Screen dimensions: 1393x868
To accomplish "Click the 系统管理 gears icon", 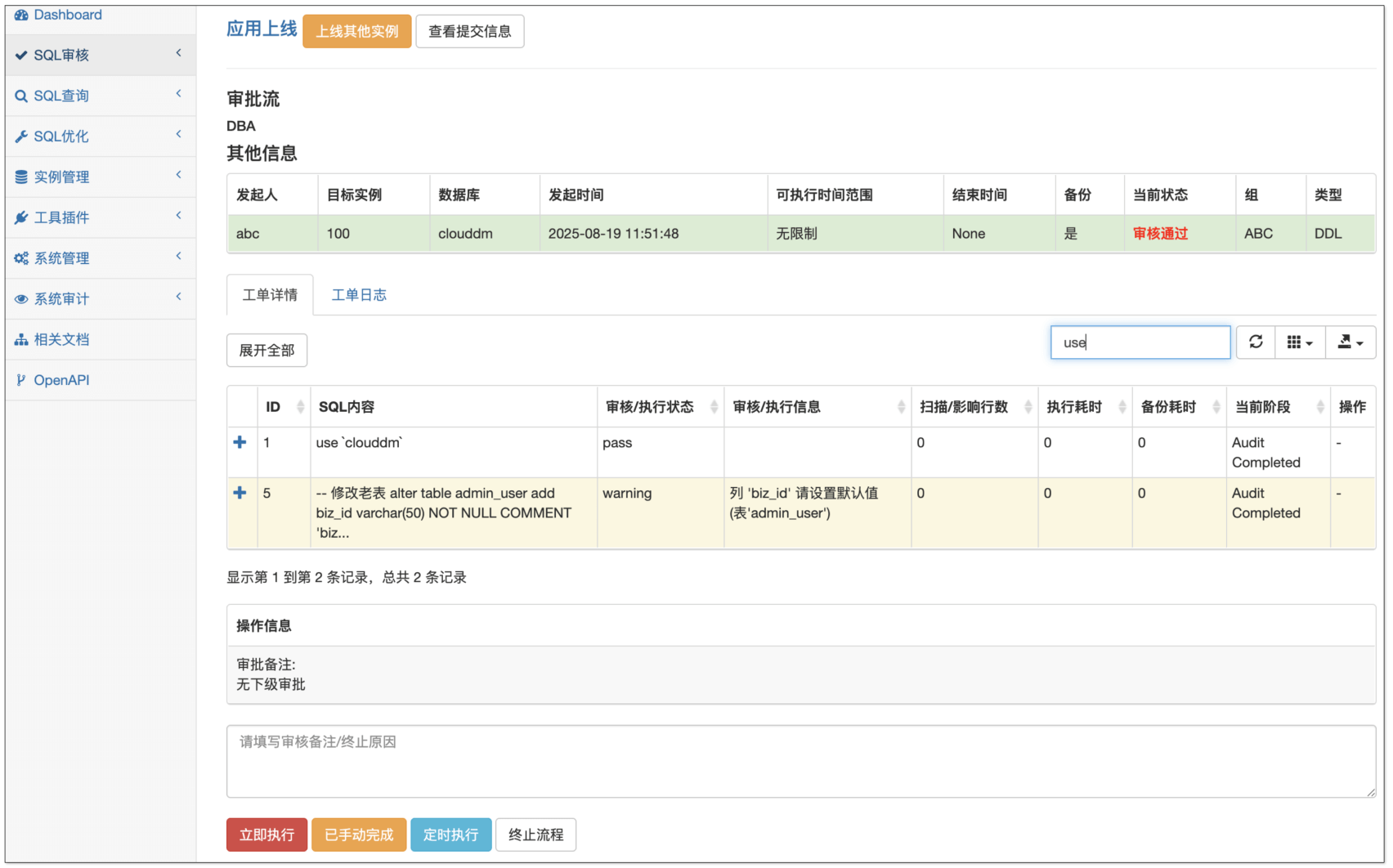I will [21, 258].
